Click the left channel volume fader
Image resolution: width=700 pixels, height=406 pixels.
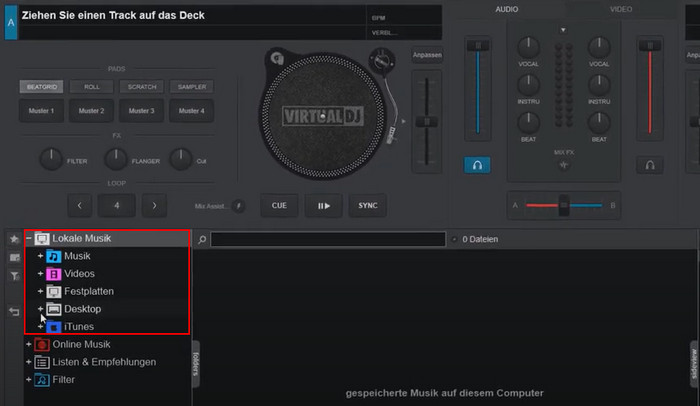(478, 46)
